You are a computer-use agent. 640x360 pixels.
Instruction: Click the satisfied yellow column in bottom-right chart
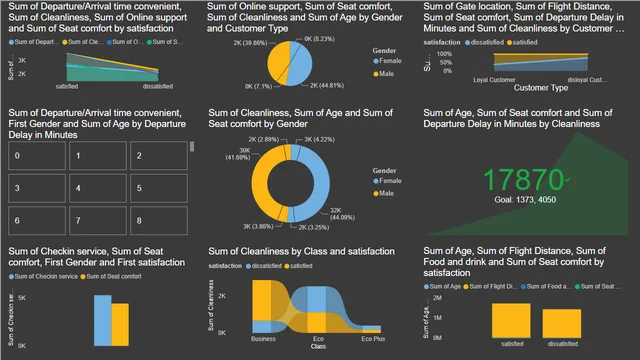click(511, 320)
